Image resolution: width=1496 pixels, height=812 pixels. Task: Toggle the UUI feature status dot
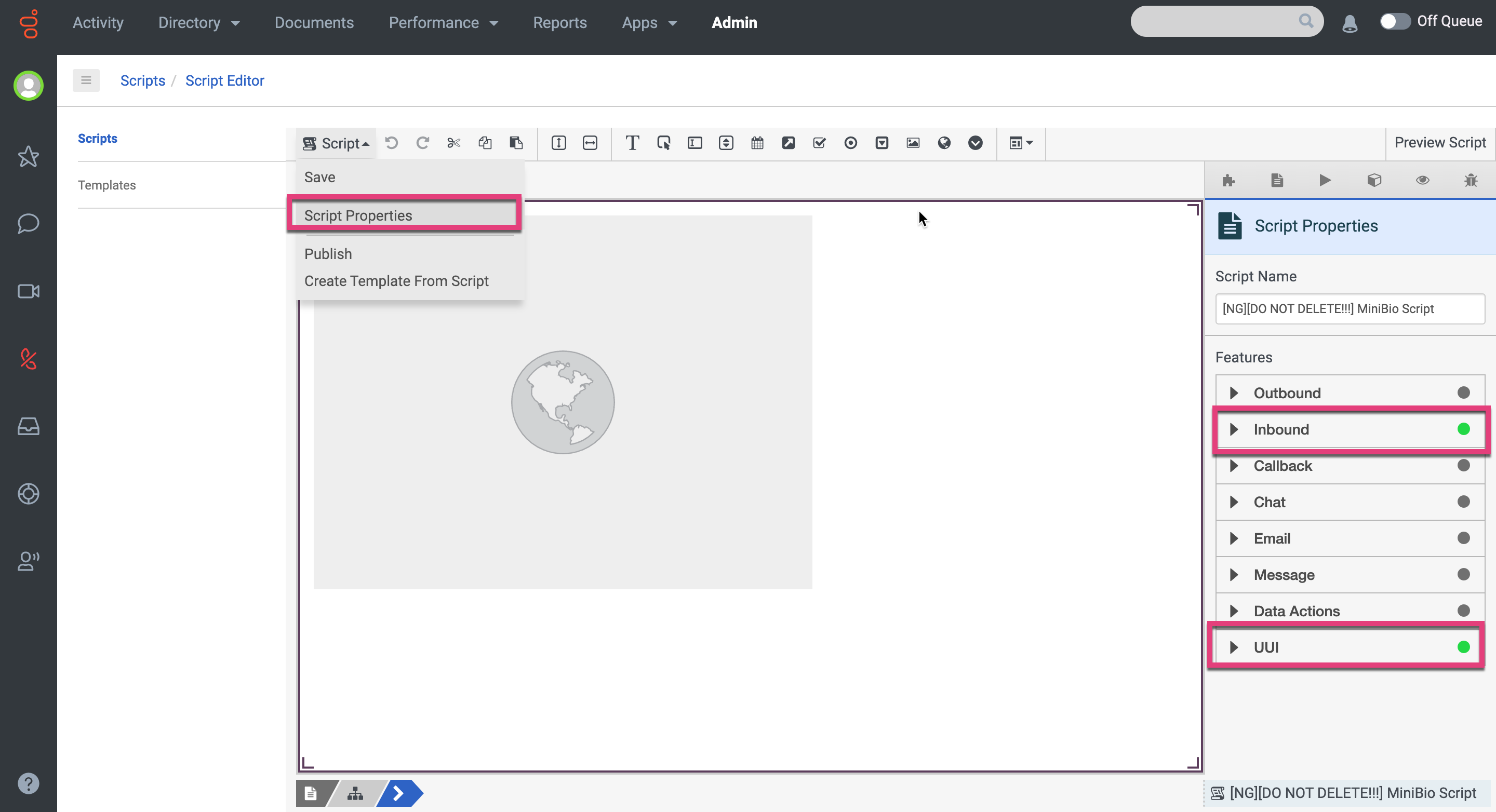(1463, 646)
